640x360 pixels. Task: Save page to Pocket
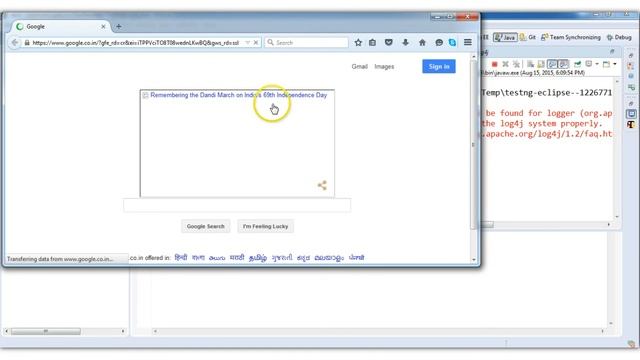pyautogui.click(x=389, y=42)
